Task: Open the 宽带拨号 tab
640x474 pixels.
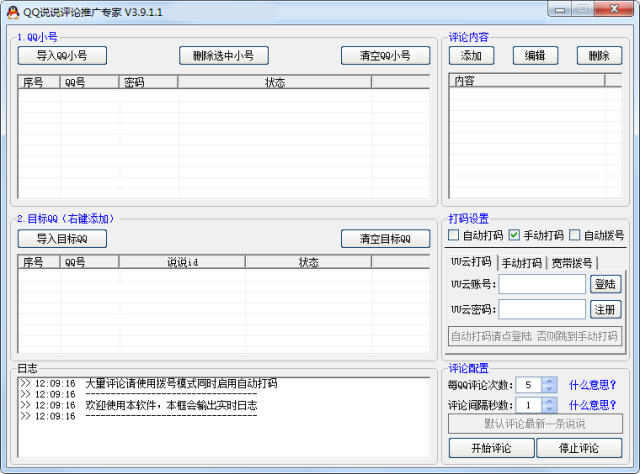Action: point(572,263)
